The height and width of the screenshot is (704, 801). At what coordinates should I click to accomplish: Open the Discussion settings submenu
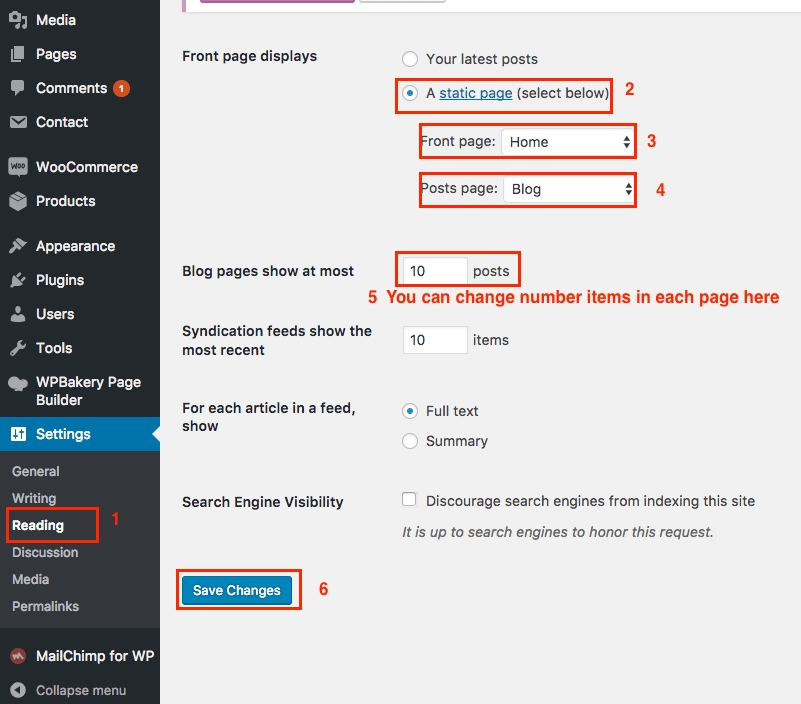click(x=45, y=552)
